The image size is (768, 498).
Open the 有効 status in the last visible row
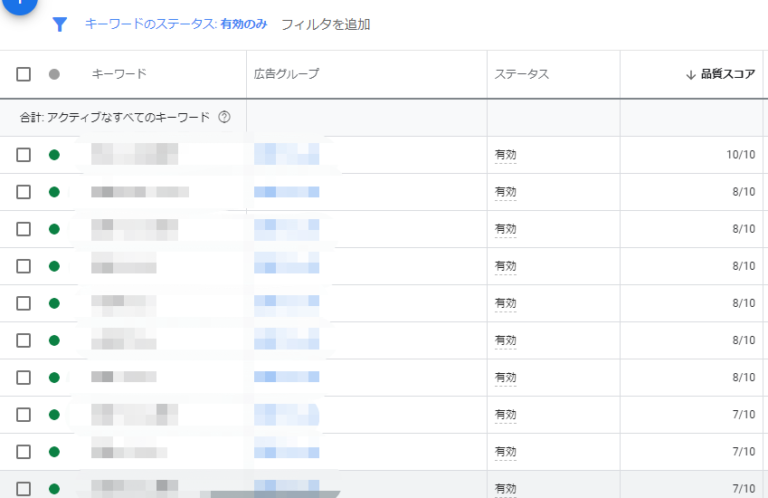point(505,488)
